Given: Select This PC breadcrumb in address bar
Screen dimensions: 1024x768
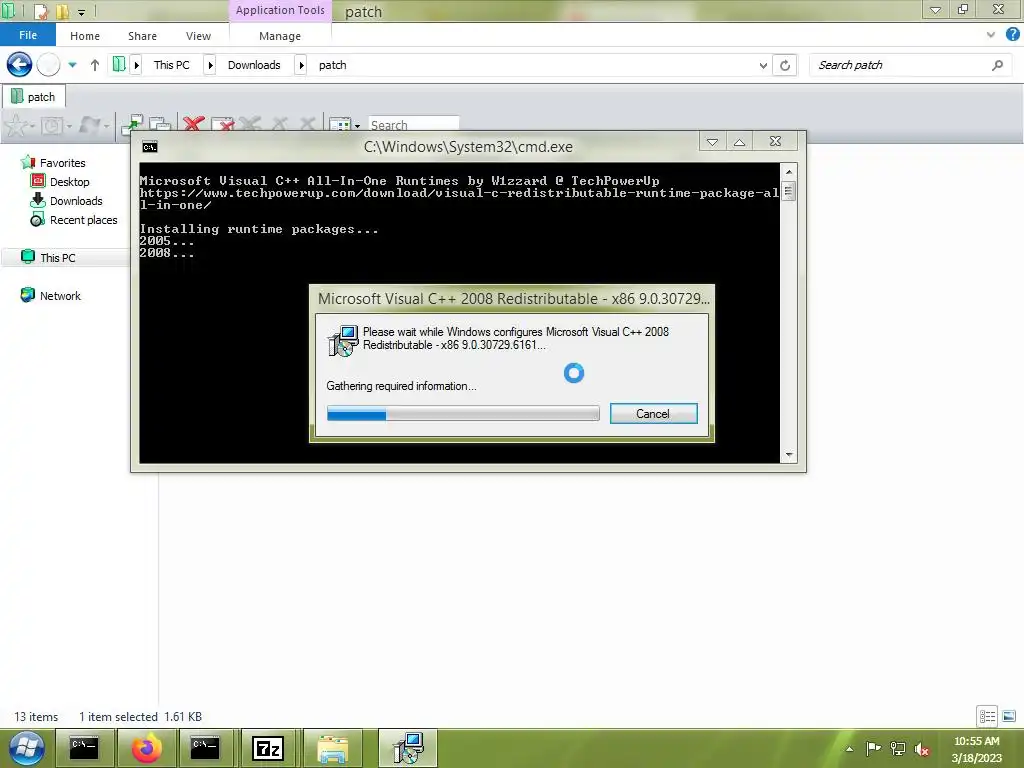Looking at the screenshot, I should [x=171, y=65].
